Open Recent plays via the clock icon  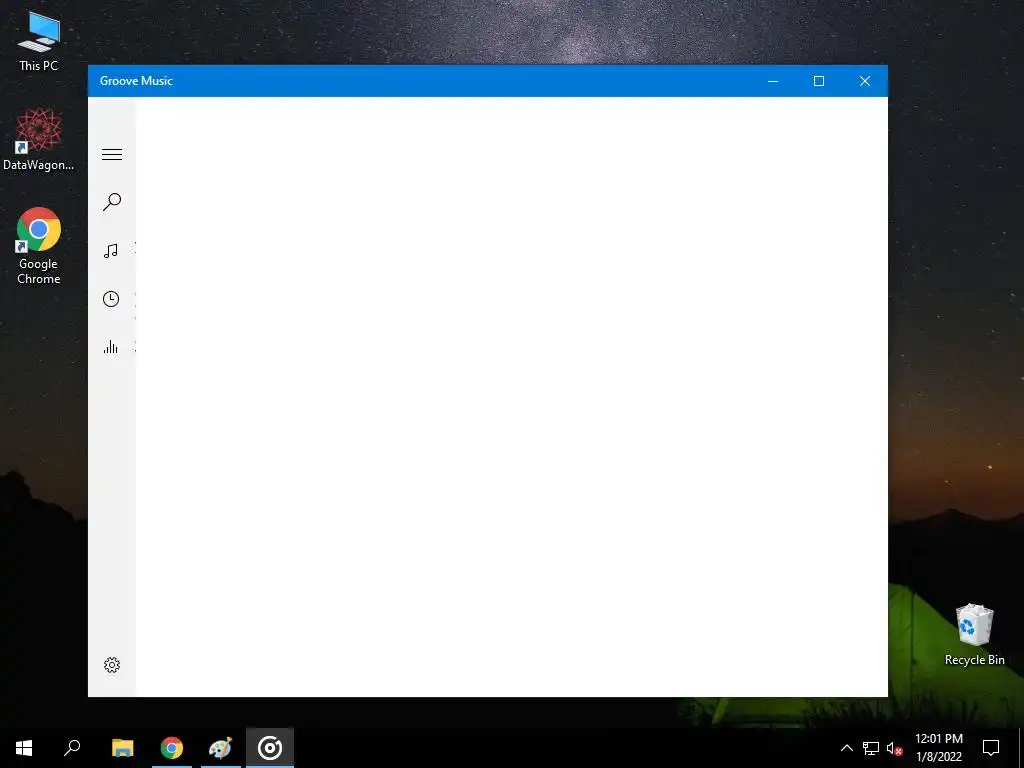(111, 299)
